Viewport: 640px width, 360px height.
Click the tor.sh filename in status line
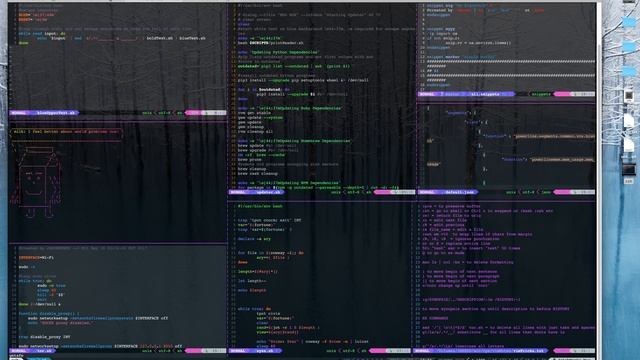coord(44,351)
